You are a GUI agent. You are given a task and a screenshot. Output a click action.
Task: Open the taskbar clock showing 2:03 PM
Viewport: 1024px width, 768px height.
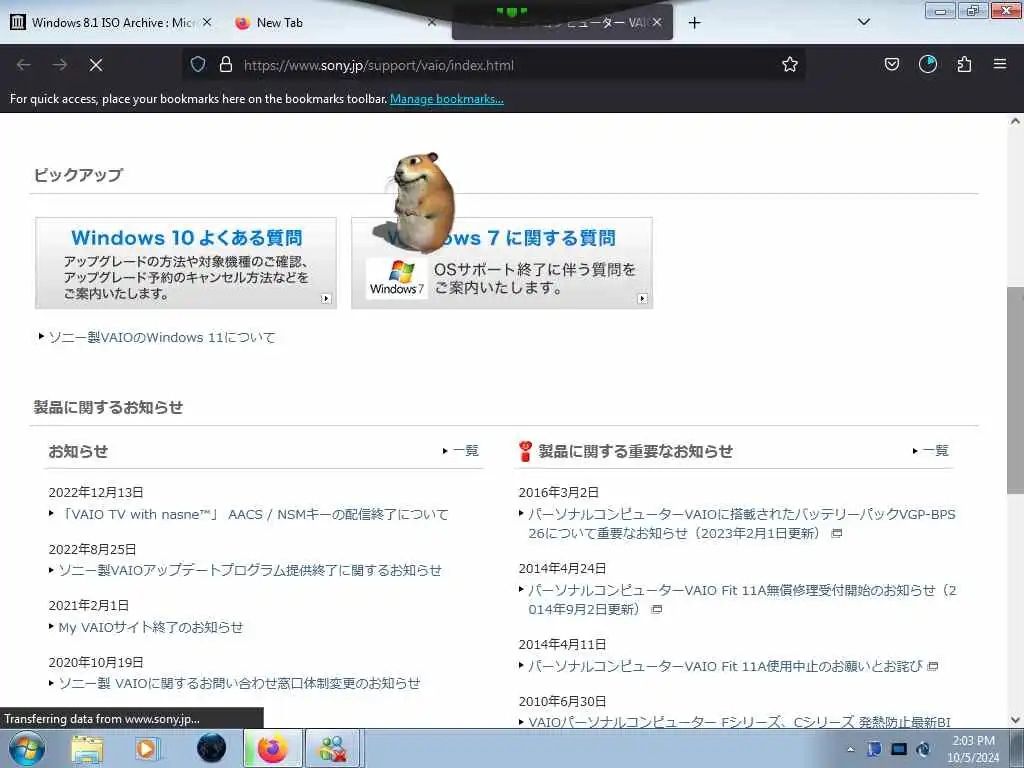(x=973, y=749)
